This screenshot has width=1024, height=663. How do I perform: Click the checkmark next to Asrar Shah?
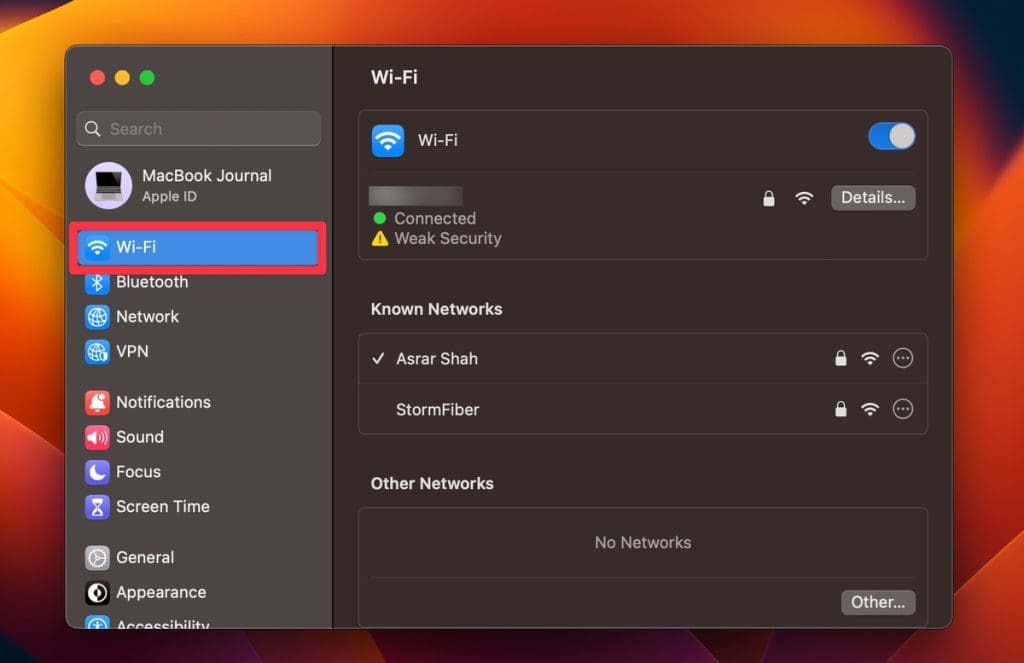pos(378,358)
